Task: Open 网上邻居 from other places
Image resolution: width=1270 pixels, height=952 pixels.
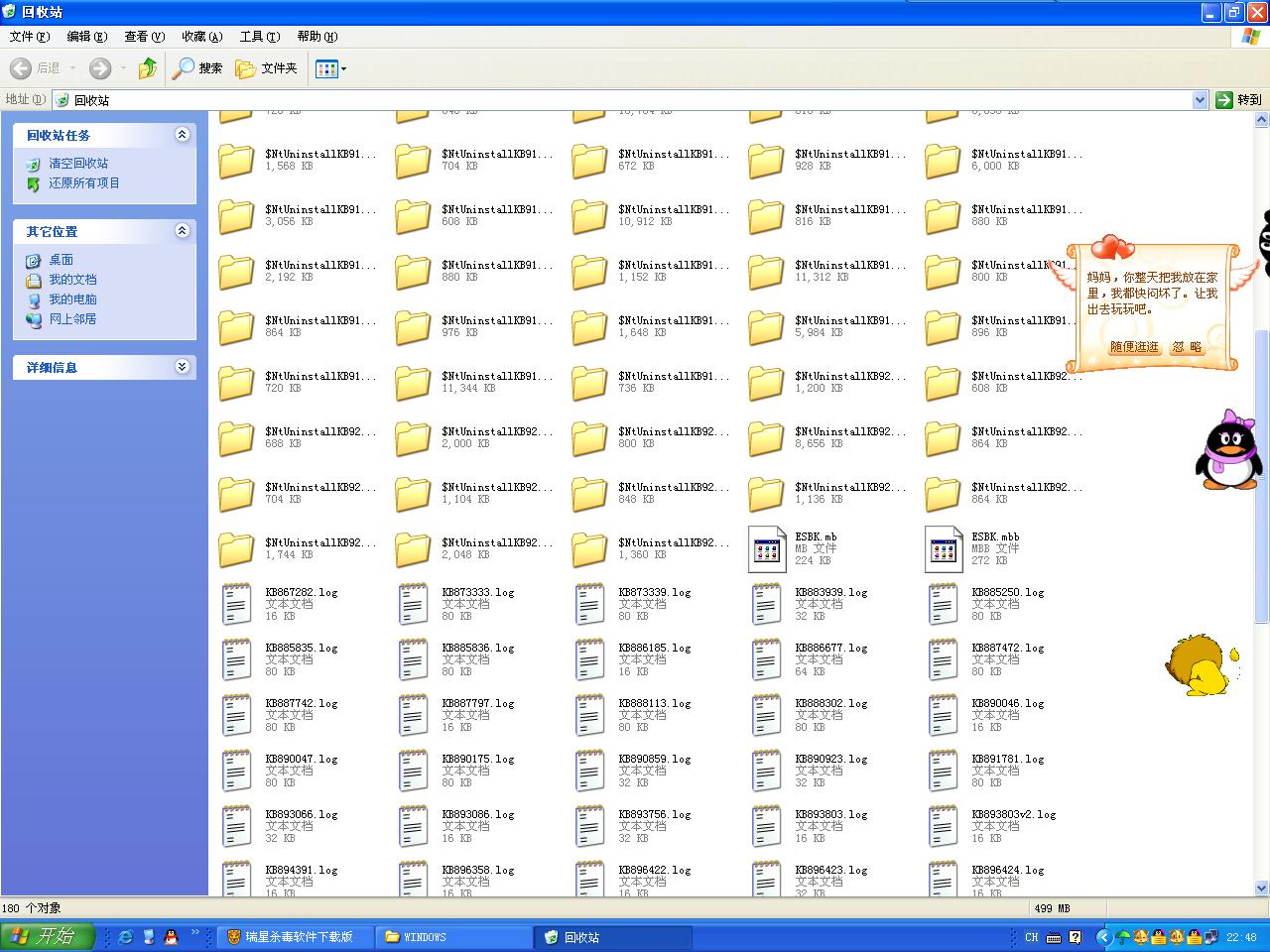Action: 72,319
